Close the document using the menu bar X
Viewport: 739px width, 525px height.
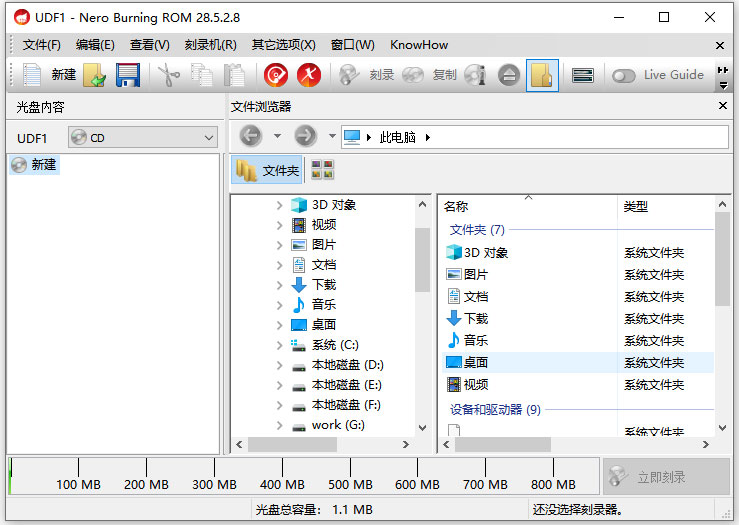tap(720, 45)
